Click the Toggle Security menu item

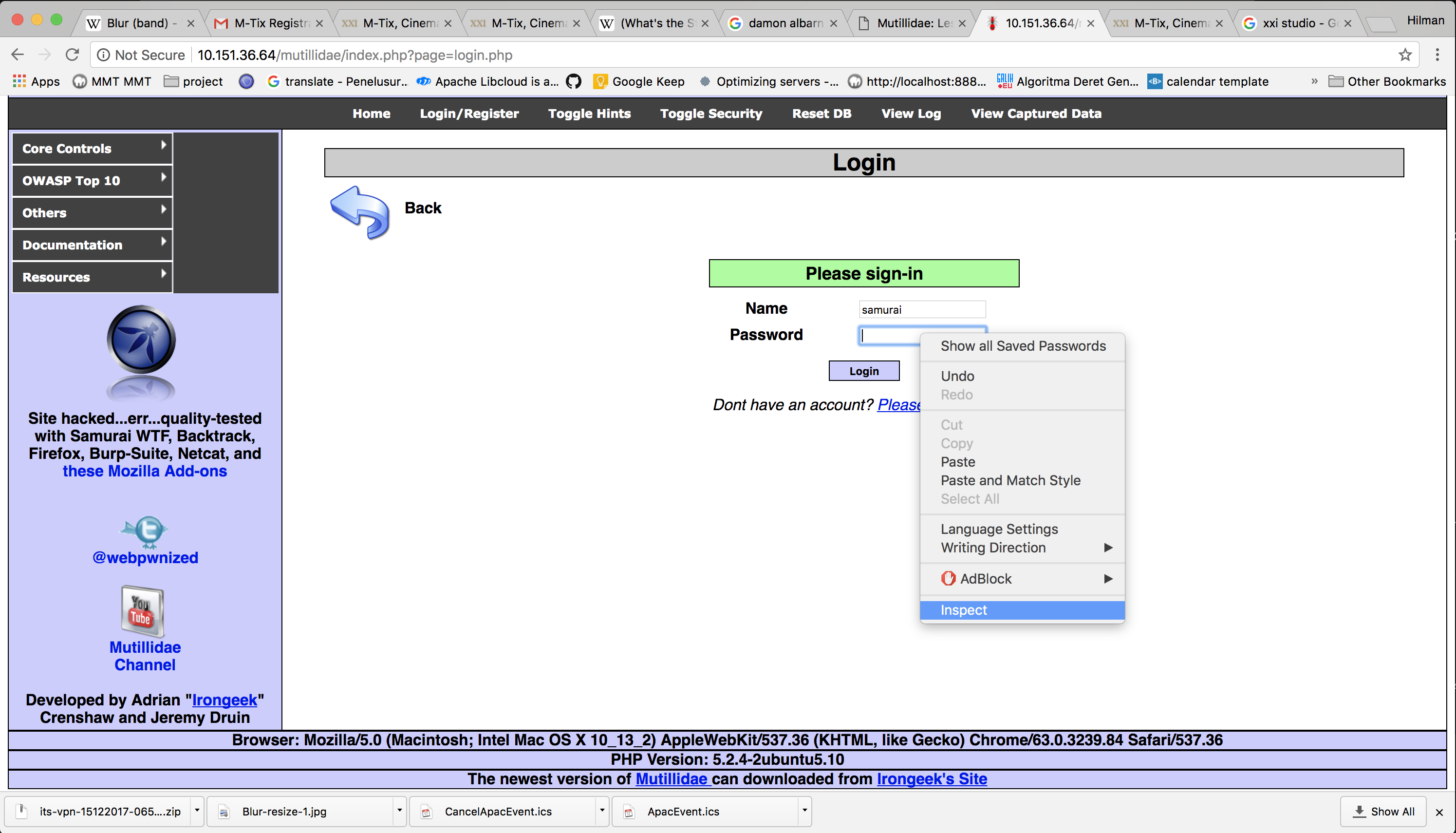coord(711,114)
